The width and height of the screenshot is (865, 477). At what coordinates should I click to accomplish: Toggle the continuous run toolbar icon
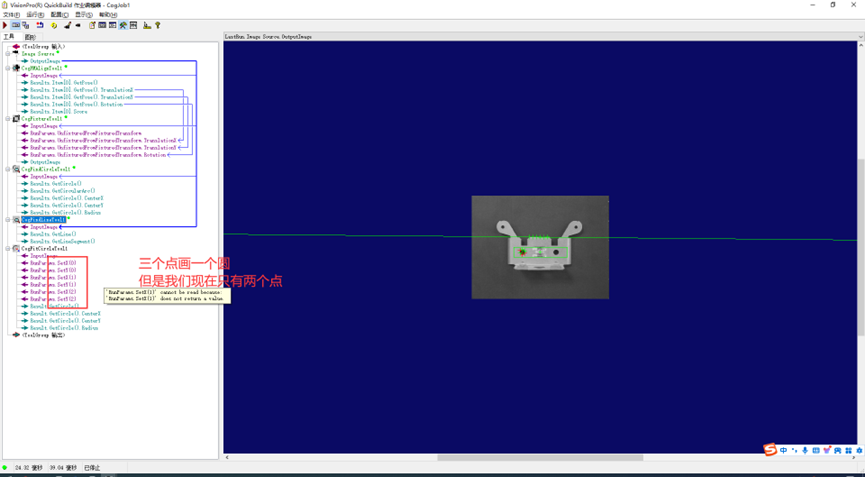15,25
